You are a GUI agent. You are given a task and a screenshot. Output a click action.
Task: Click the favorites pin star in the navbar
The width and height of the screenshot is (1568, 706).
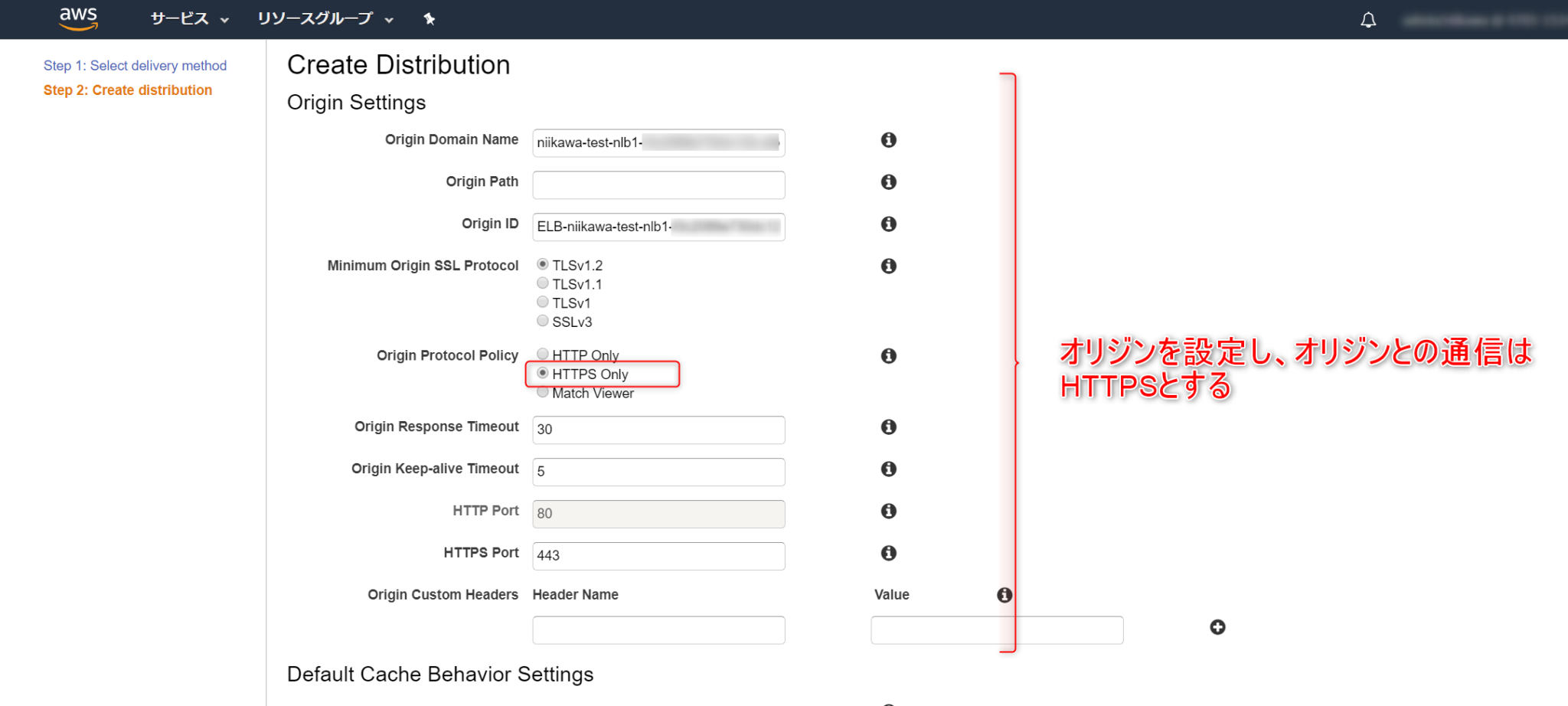[430, 18]
